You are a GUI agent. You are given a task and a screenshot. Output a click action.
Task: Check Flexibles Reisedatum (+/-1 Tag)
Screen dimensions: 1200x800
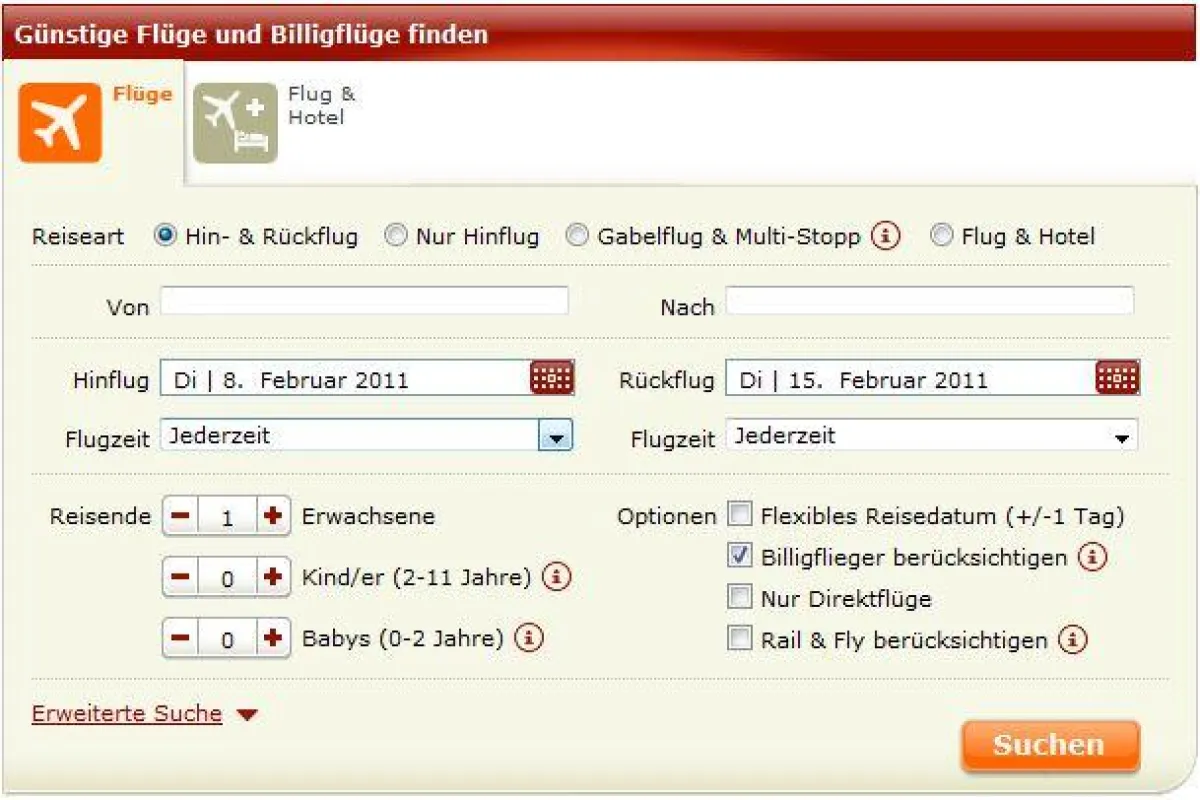click(740, 514)
